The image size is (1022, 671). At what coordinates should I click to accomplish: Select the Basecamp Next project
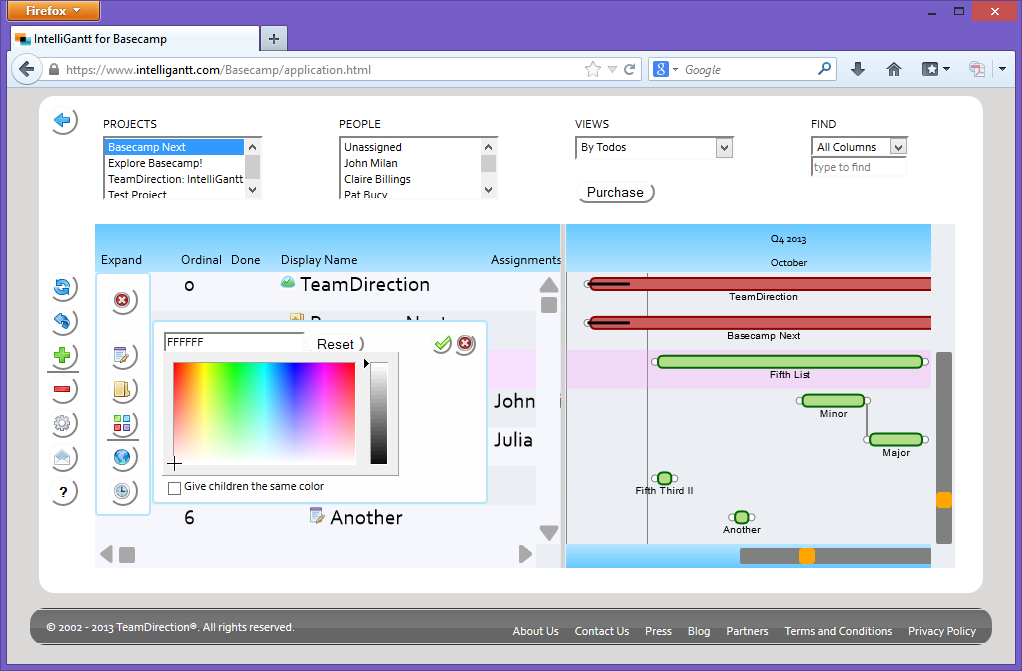coord(174,147)
